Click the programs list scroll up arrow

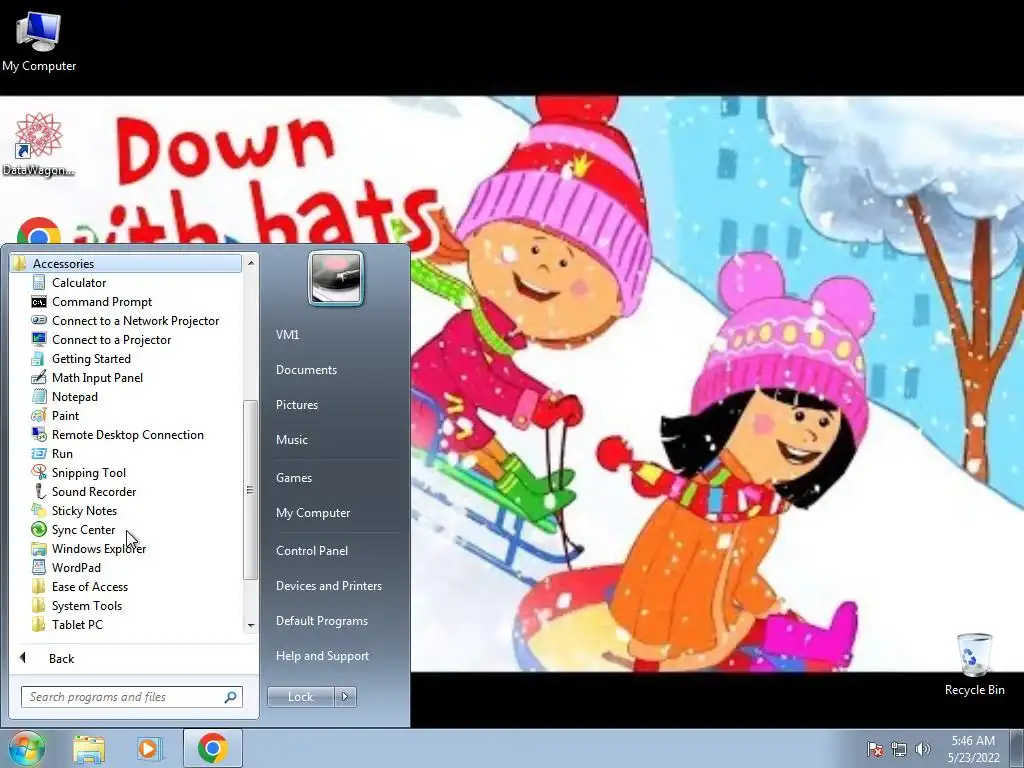pyautogui.click(x=251, y=263)
